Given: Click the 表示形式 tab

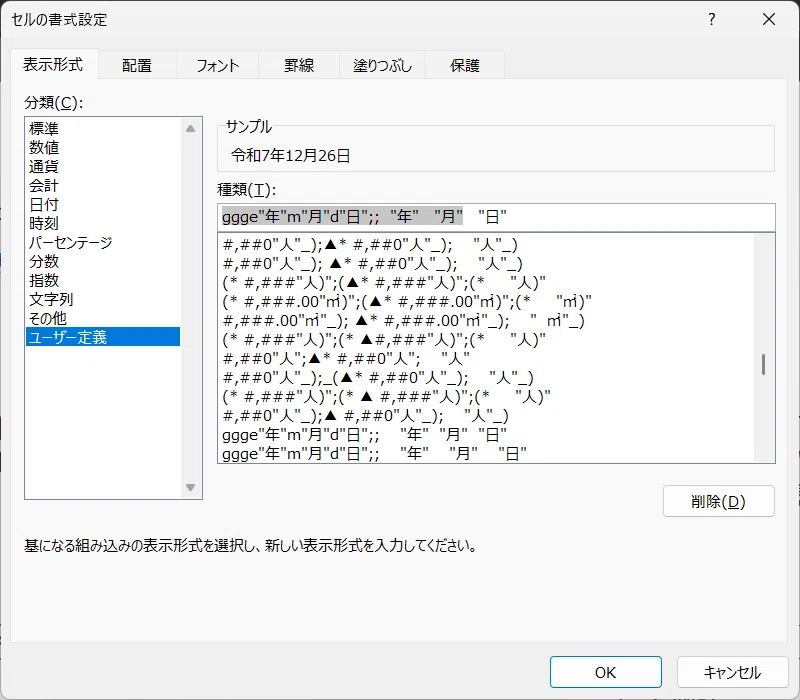Looking at the screenshot, I should (x=53, y=64).
